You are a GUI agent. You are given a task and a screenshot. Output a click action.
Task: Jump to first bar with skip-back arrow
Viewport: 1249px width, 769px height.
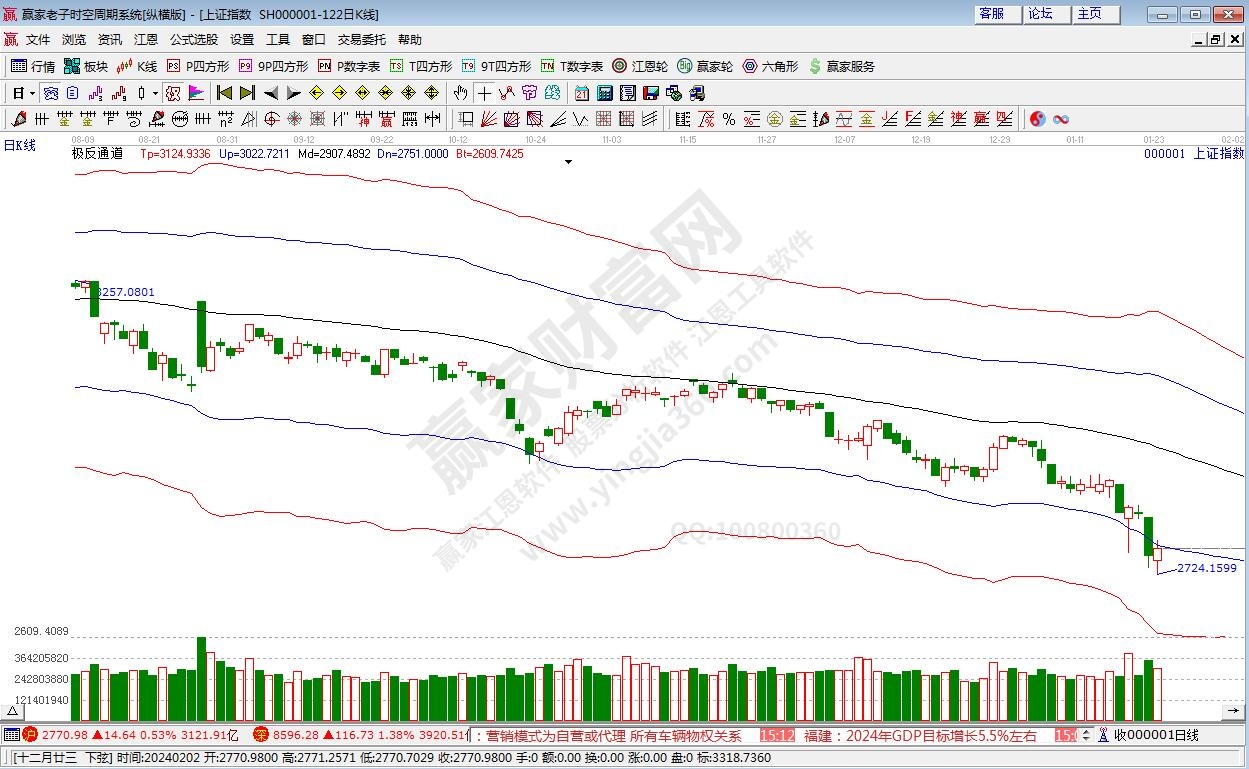point(225,93)
